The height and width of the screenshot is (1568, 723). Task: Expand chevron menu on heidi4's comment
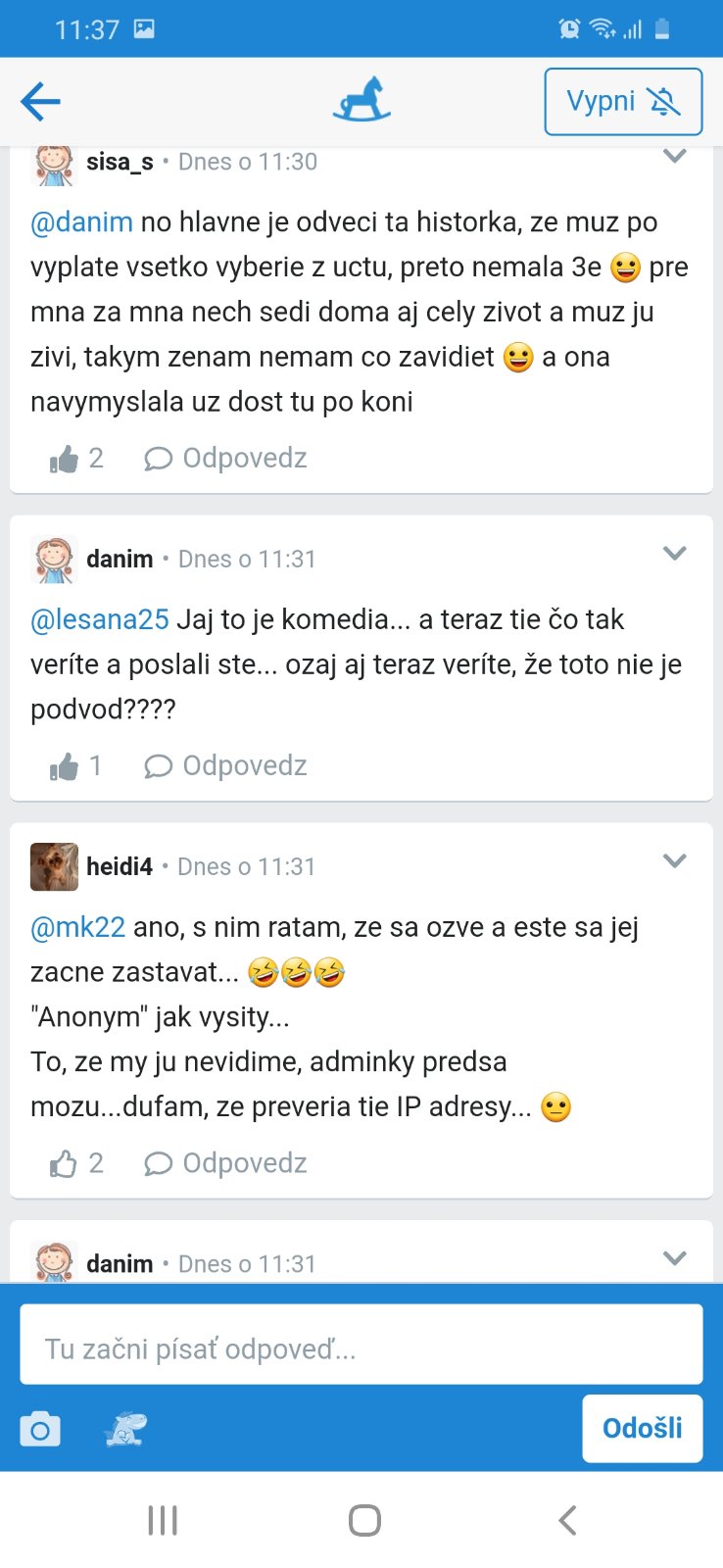click(674, 861)
